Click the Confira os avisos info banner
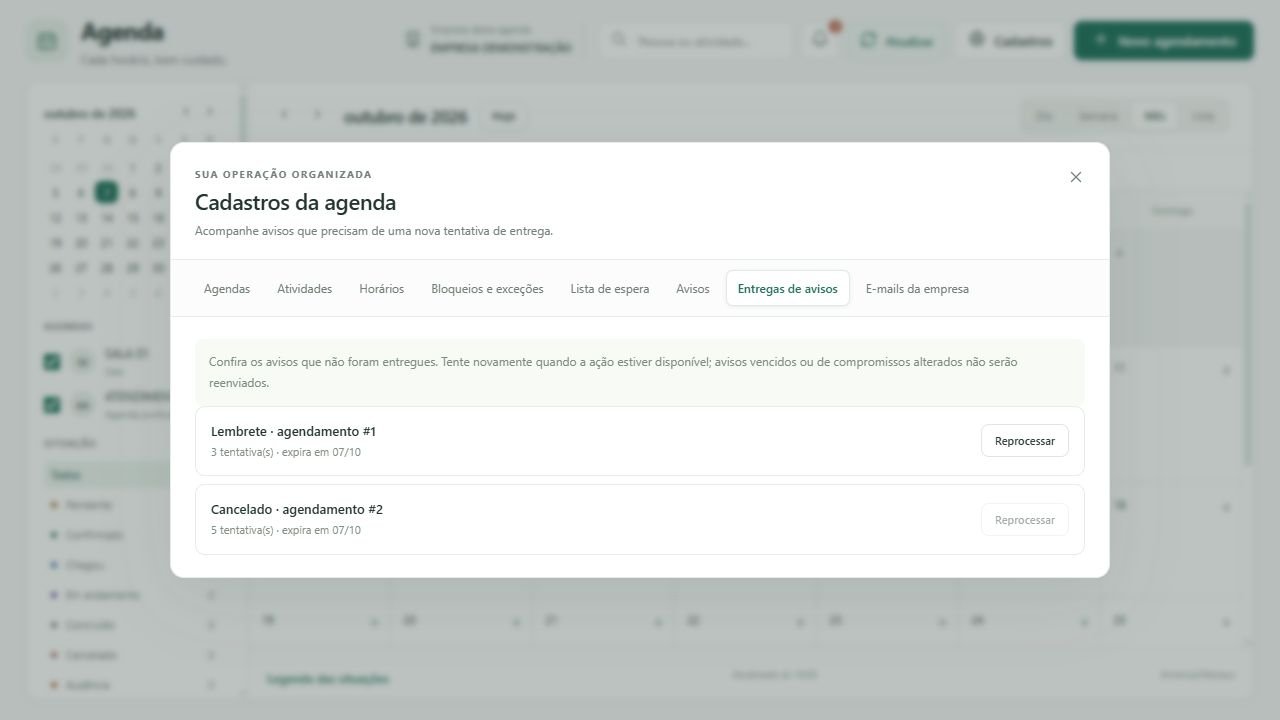The height and width of the screenshot is (720, 1280). click(640, 372)
